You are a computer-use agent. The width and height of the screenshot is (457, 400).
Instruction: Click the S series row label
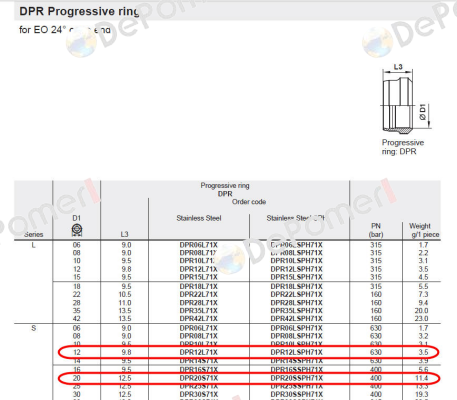point(34,328)
